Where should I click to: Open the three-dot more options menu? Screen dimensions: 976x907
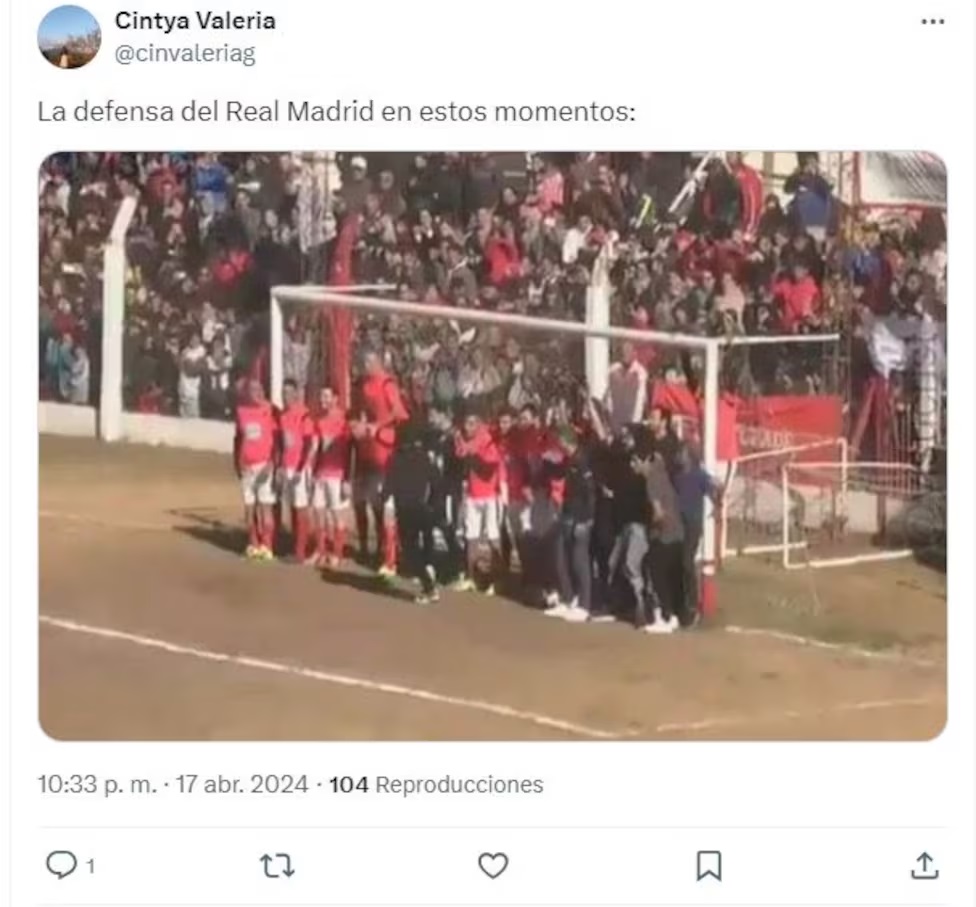pos(932,22)
